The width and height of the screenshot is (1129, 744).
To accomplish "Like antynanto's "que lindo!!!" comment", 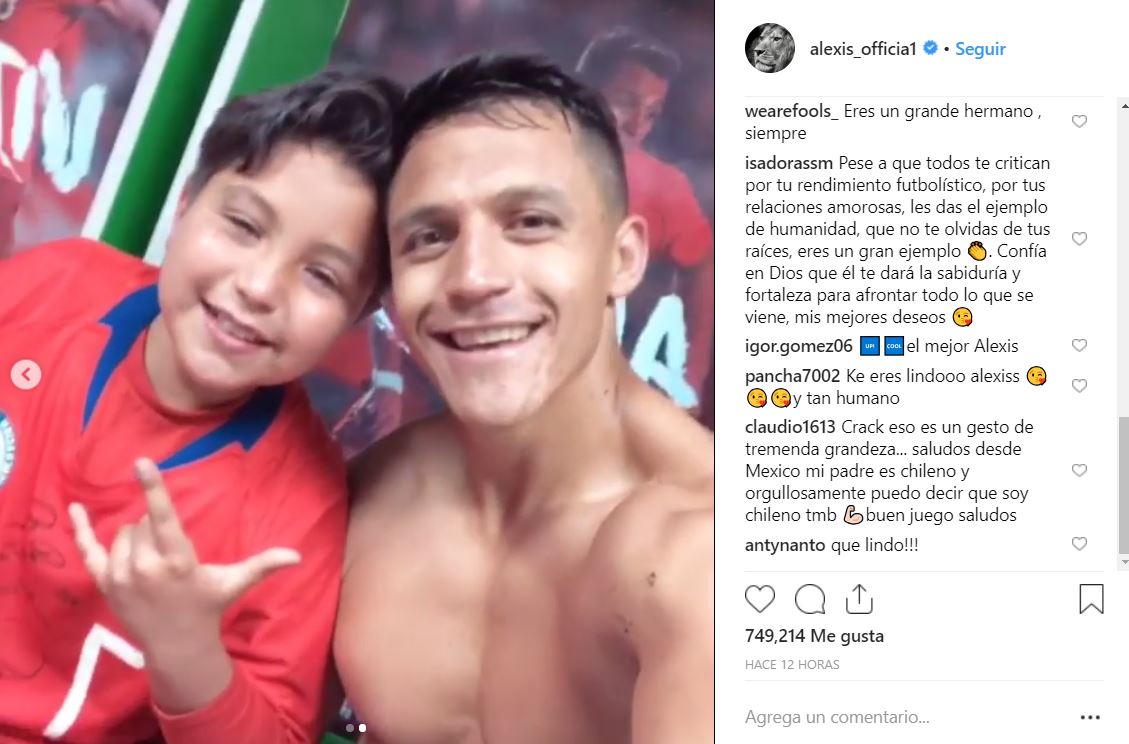I will (1079, 544).
